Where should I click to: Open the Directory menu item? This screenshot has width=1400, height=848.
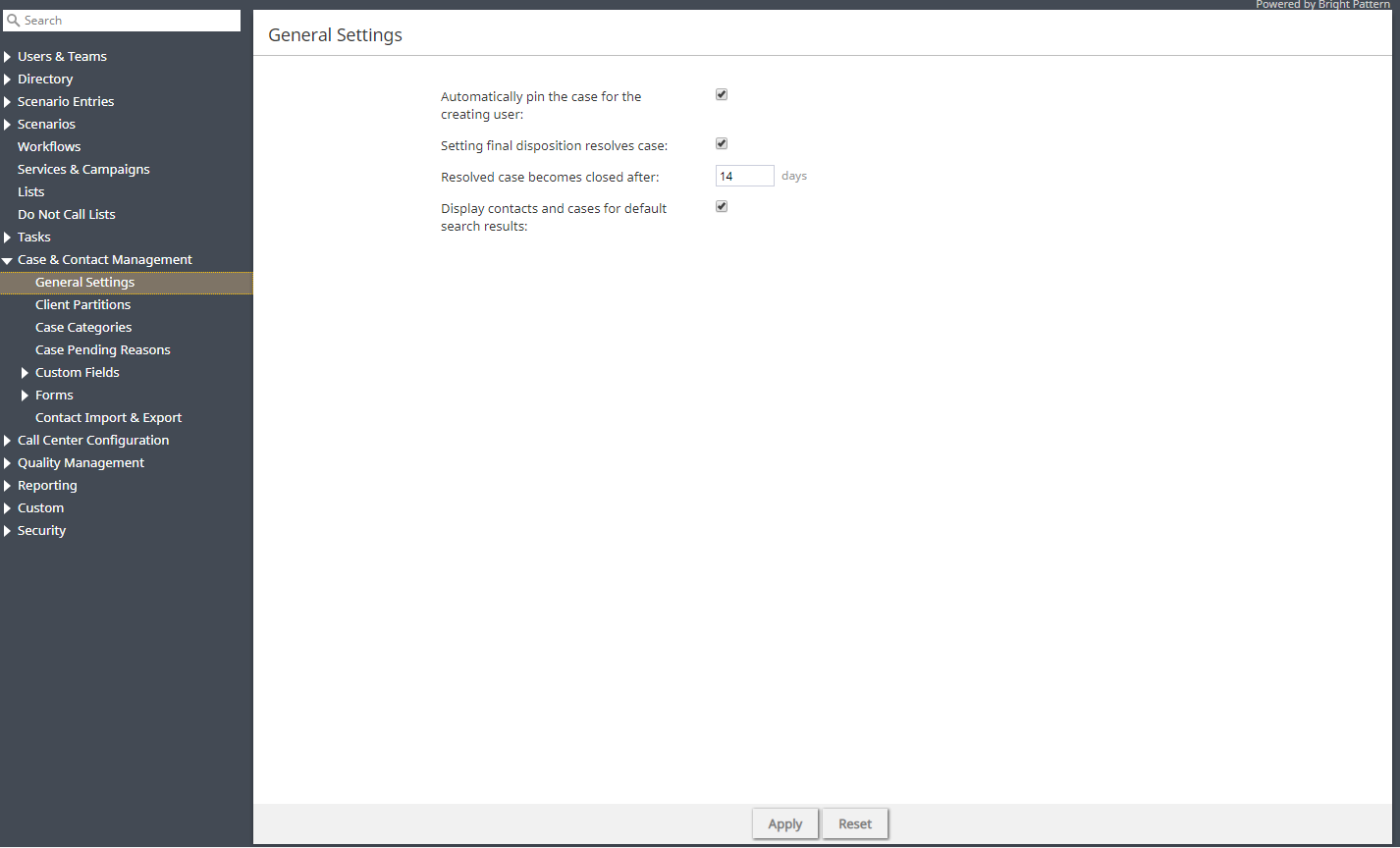[45, 79]
